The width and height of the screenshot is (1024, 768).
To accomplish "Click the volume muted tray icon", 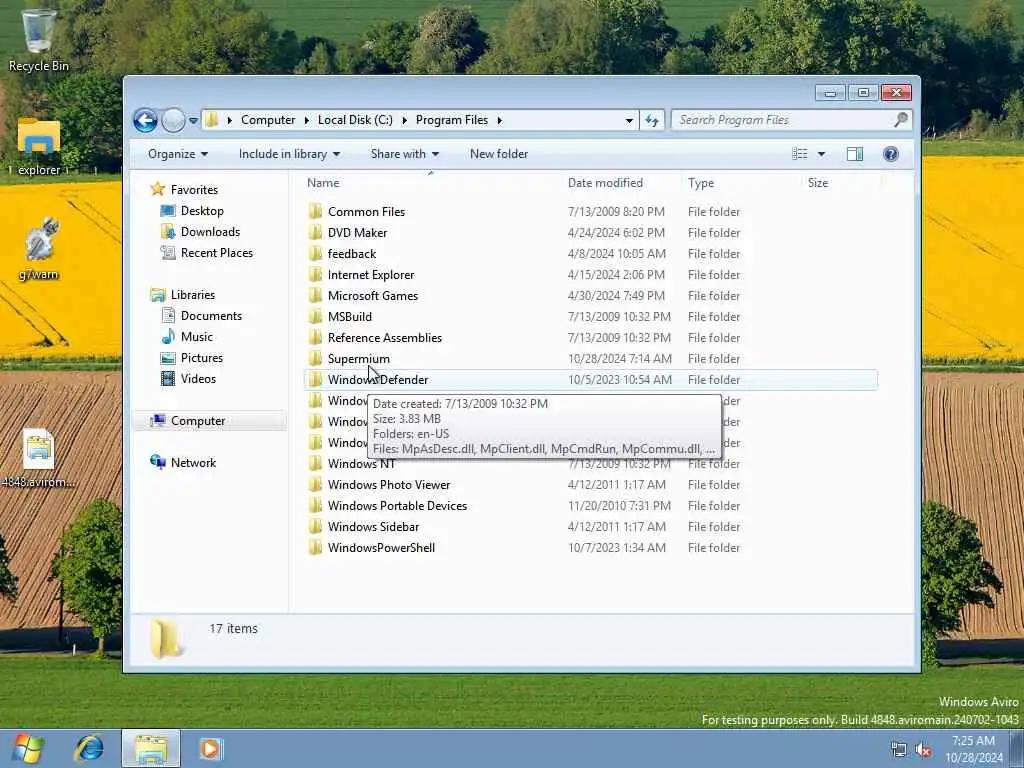I will coord(923,750).
